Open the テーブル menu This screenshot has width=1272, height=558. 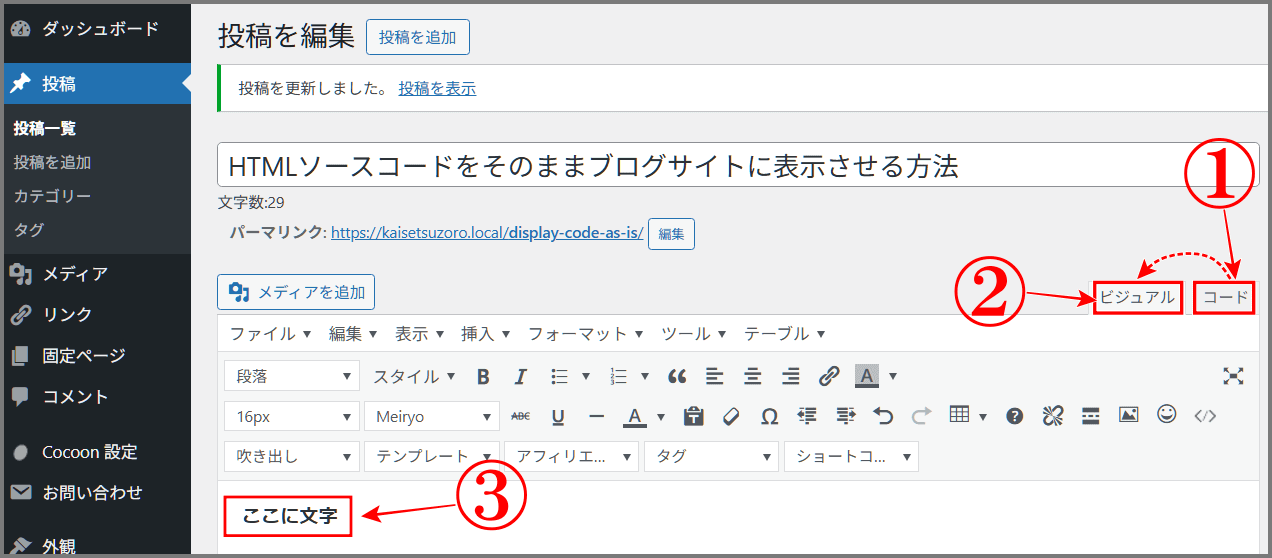(784, 334)
